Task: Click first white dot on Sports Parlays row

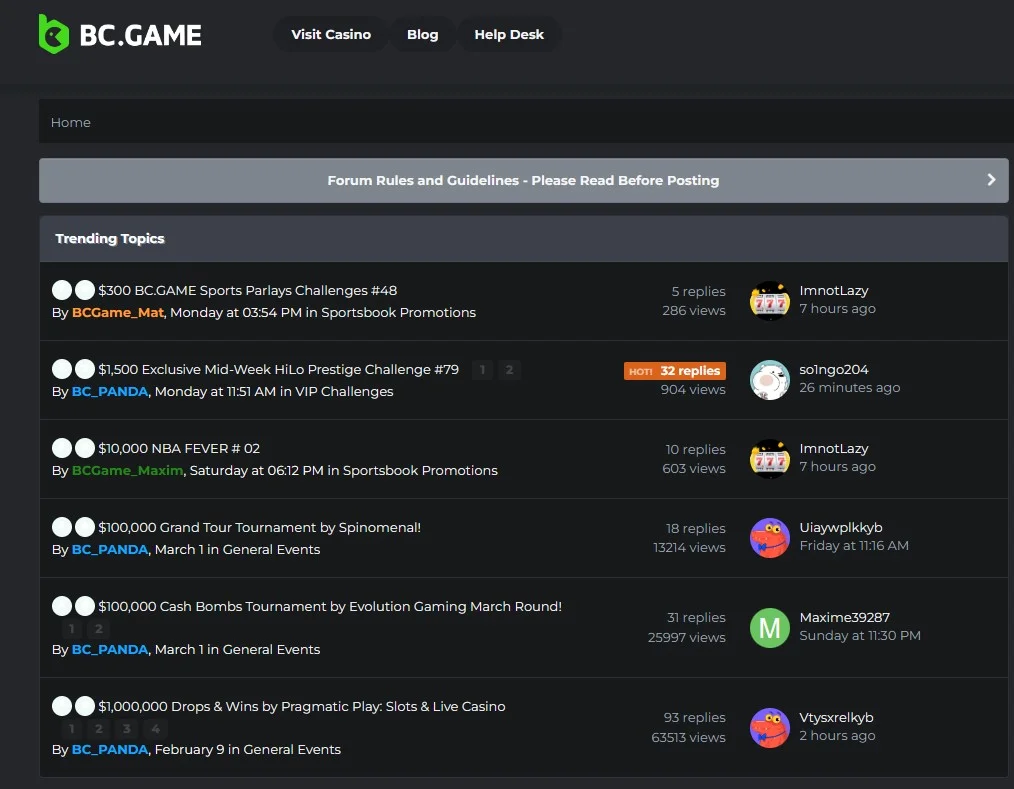Action: click(62, 290)
